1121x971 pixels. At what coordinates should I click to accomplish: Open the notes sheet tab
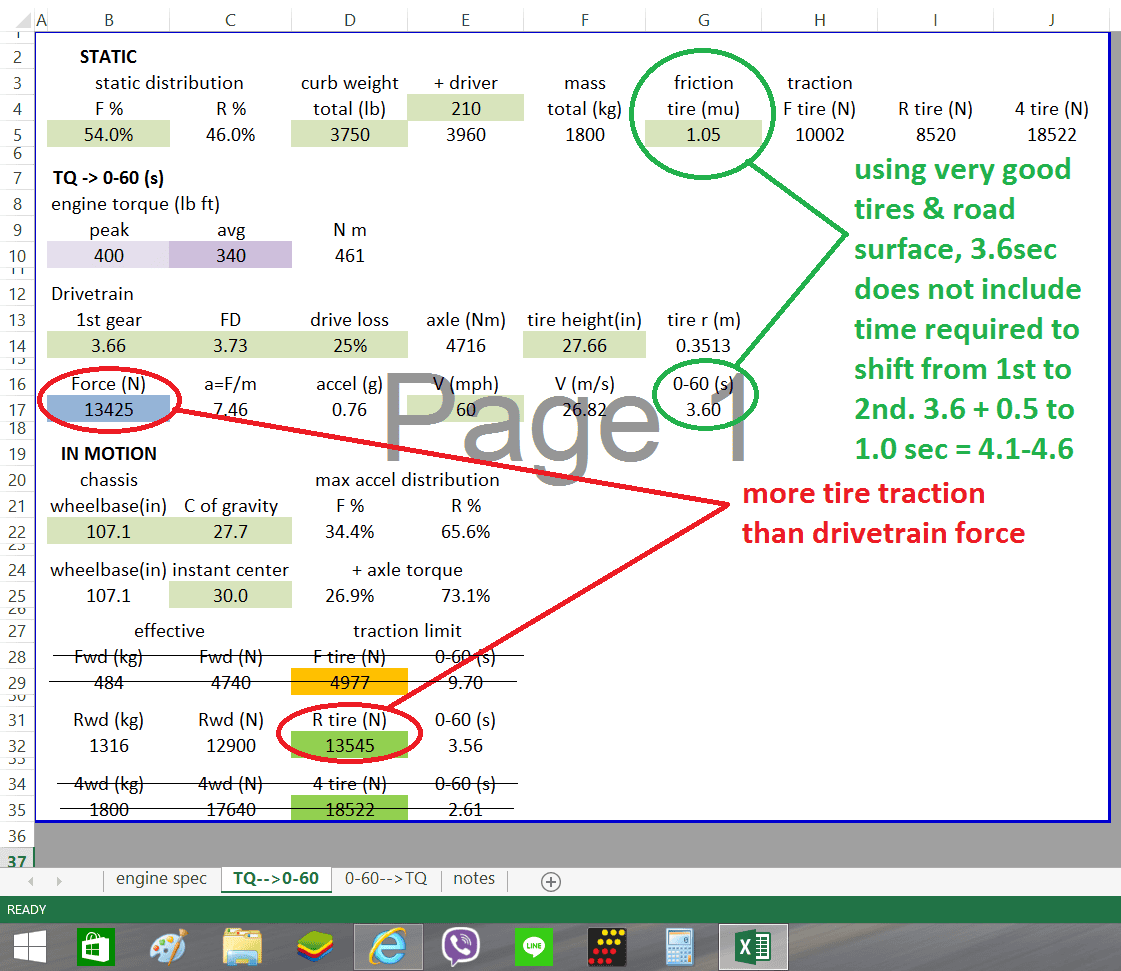point(474,879)
